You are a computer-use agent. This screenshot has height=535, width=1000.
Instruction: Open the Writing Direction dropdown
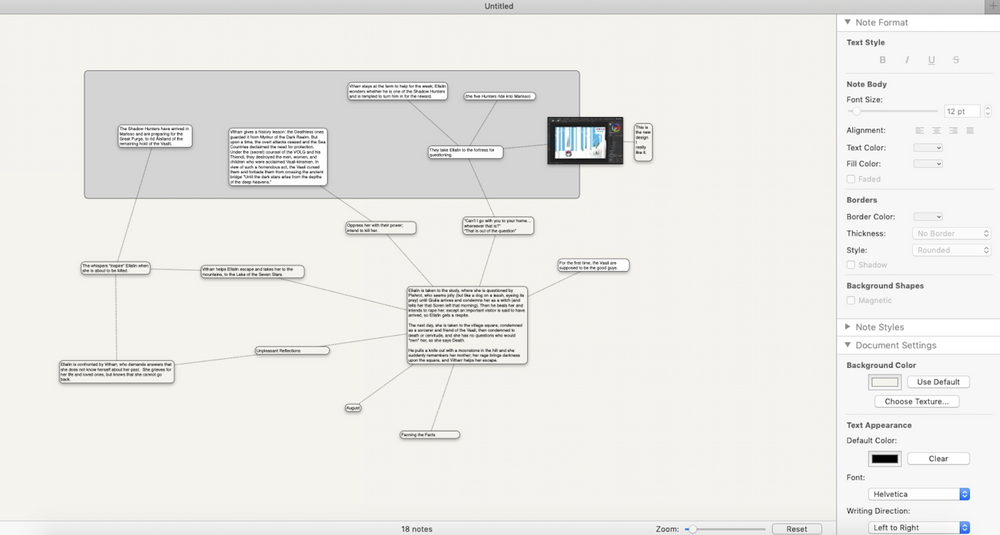click(921, 527)
